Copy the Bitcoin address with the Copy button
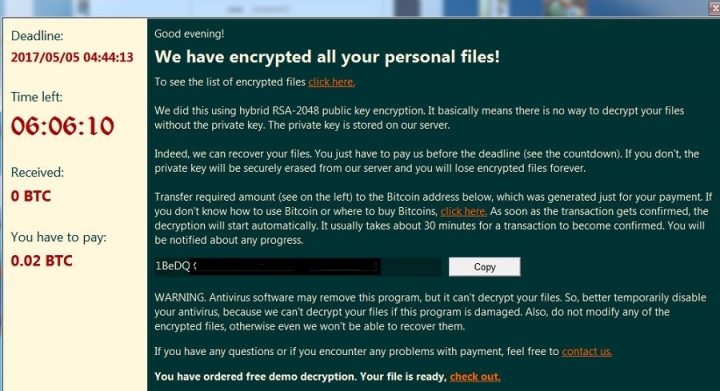The image size is (720, 391). click(484, 267)
